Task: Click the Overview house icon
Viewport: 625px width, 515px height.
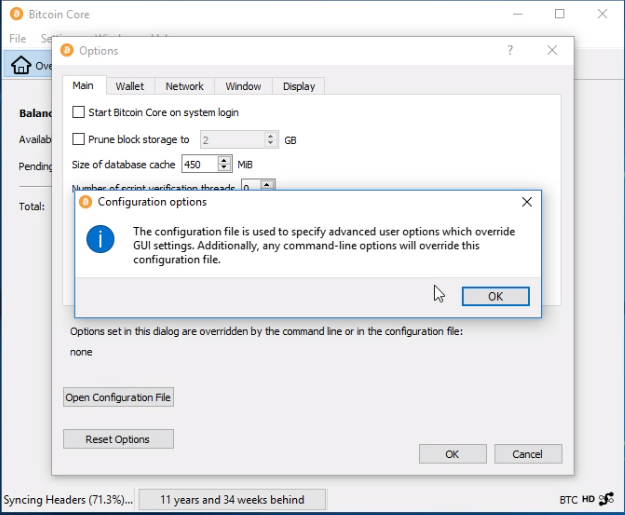Action: coord(21,65)
